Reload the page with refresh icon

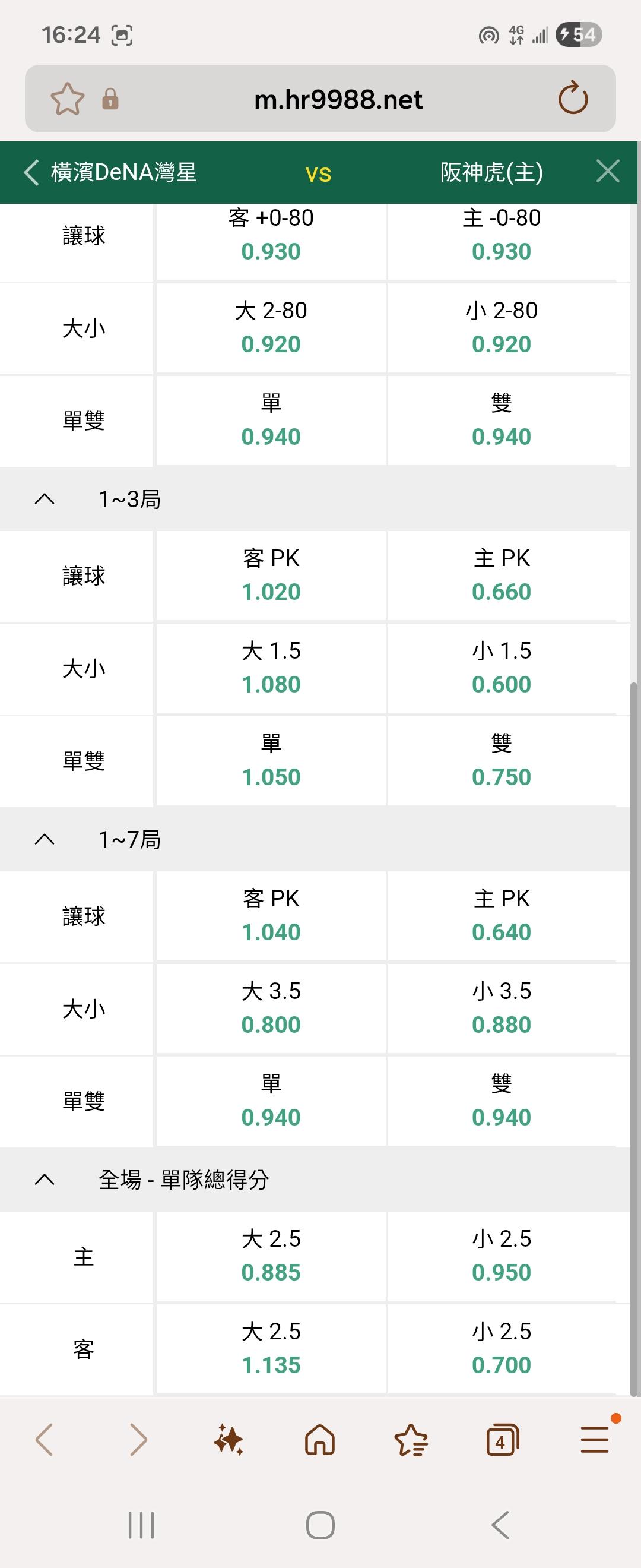pyautogui.click(x=573, y=99)
